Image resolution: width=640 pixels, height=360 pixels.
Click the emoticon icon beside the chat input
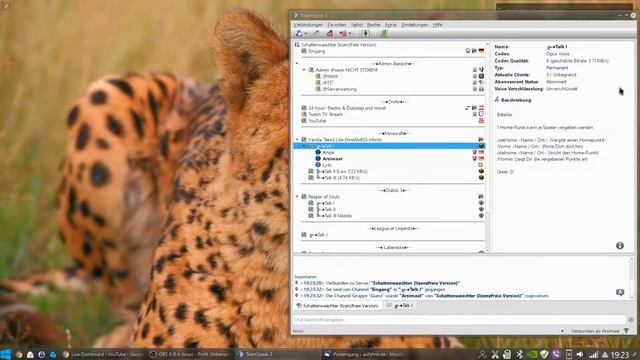(x=631, y=320)
